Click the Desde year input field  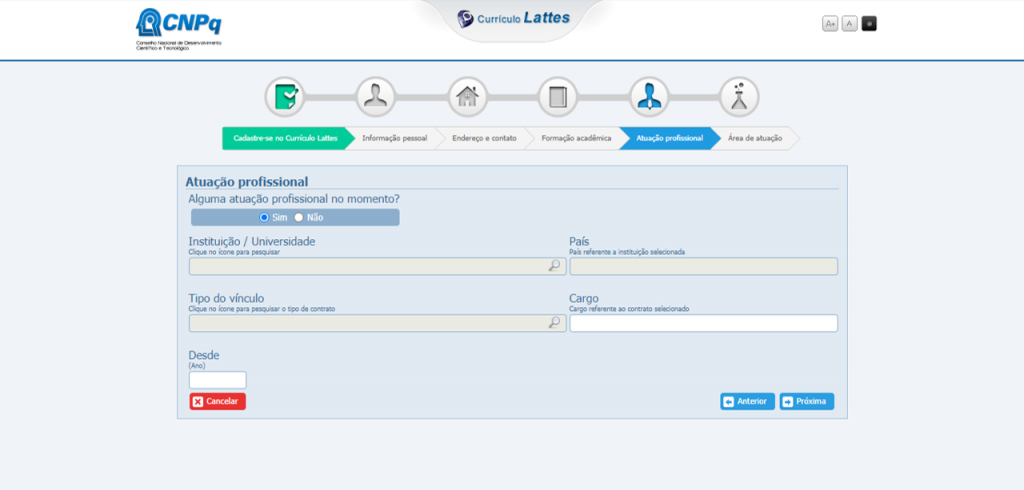pyautogui.click(x=217, y=380)
